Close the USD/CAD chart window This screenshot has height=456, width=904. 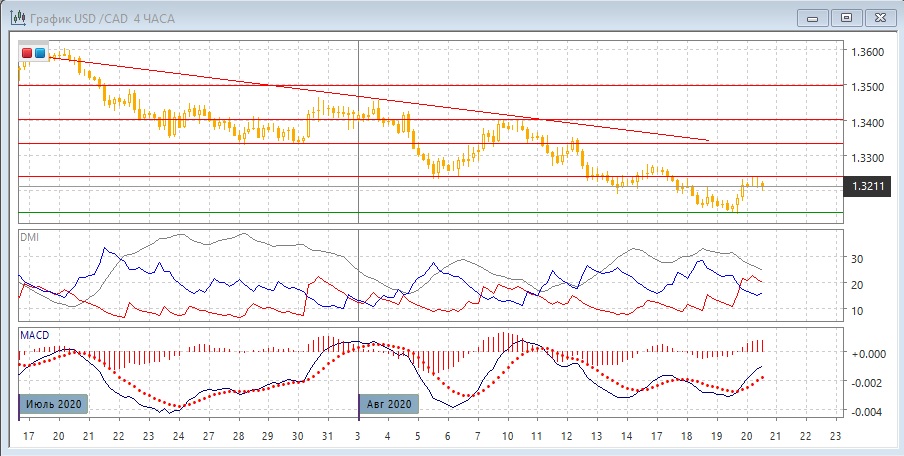click(x=881, y=17)
